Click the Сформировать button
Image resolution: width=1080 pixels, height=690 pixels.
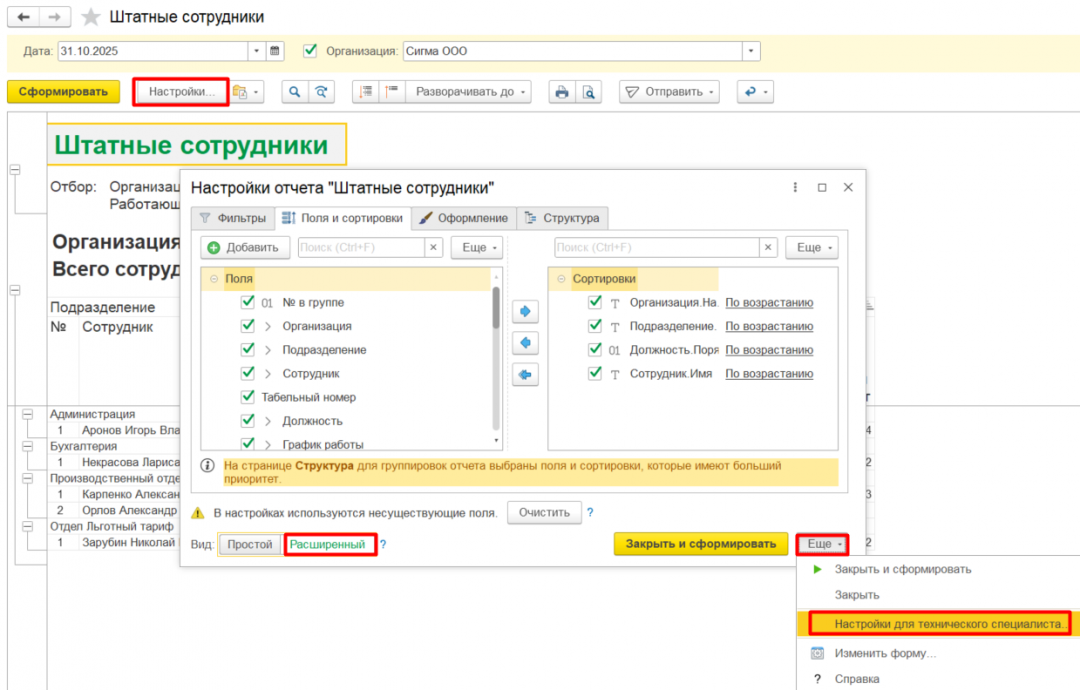tap(63, 92)
